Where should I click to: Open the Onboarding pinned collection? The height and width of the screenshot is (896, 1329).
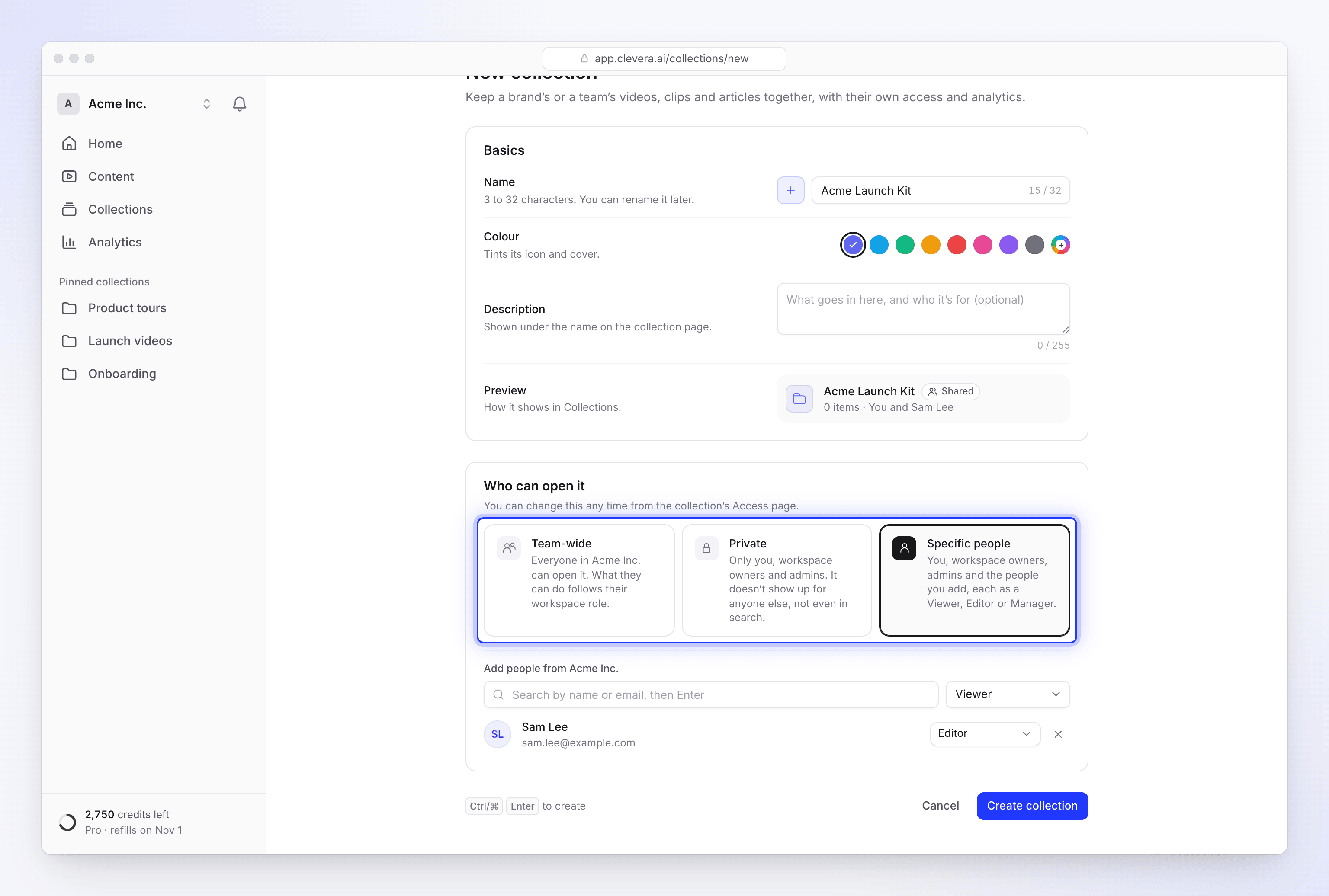[x=153, y=374]
